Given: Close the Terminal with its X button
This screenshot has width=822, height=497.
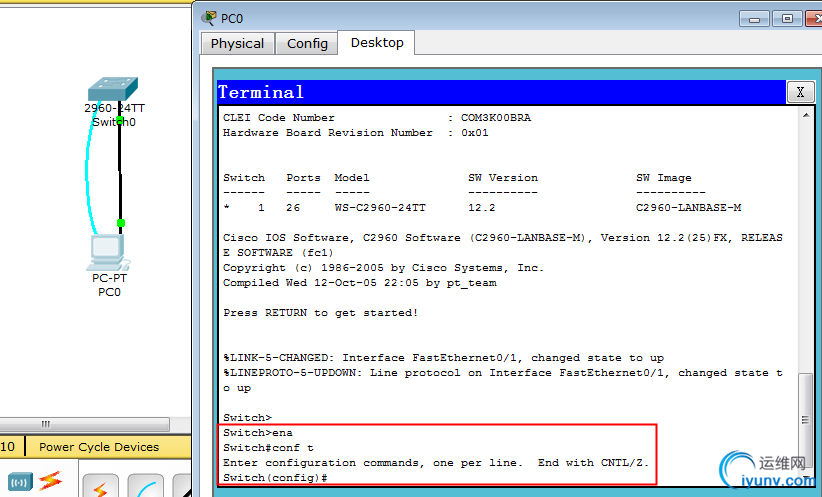Looking at the screenshot, I should click(x=800, y=92).
